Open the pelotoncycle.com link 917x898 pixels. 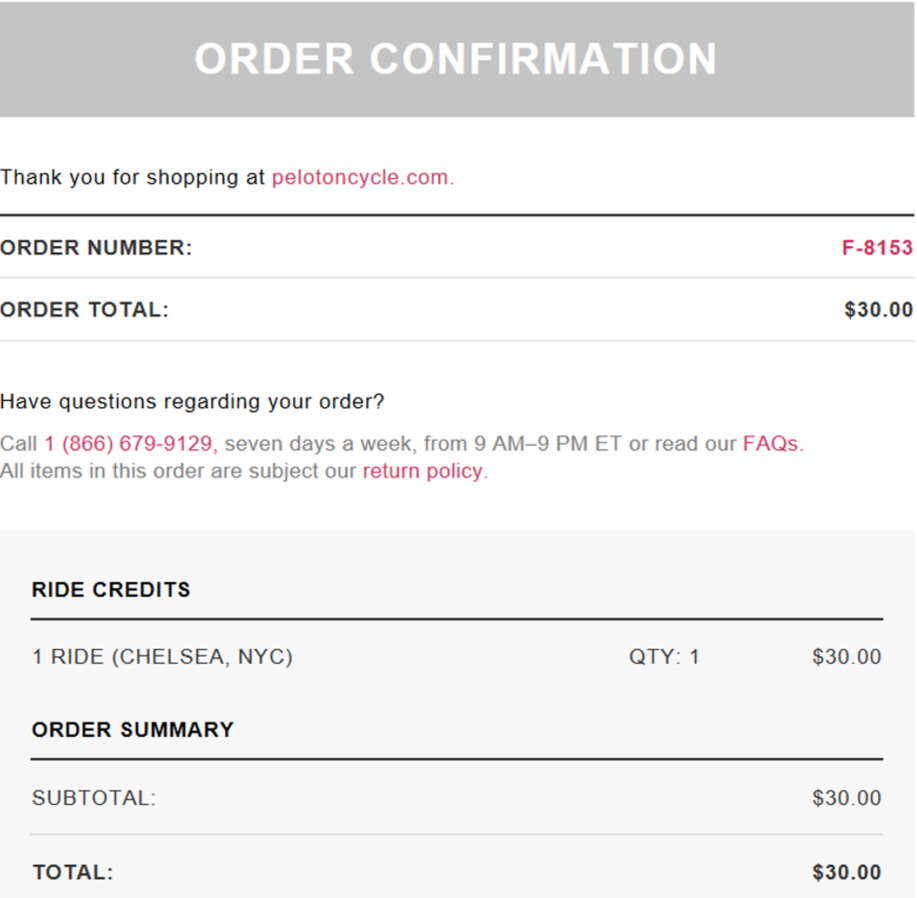[362, 178]
